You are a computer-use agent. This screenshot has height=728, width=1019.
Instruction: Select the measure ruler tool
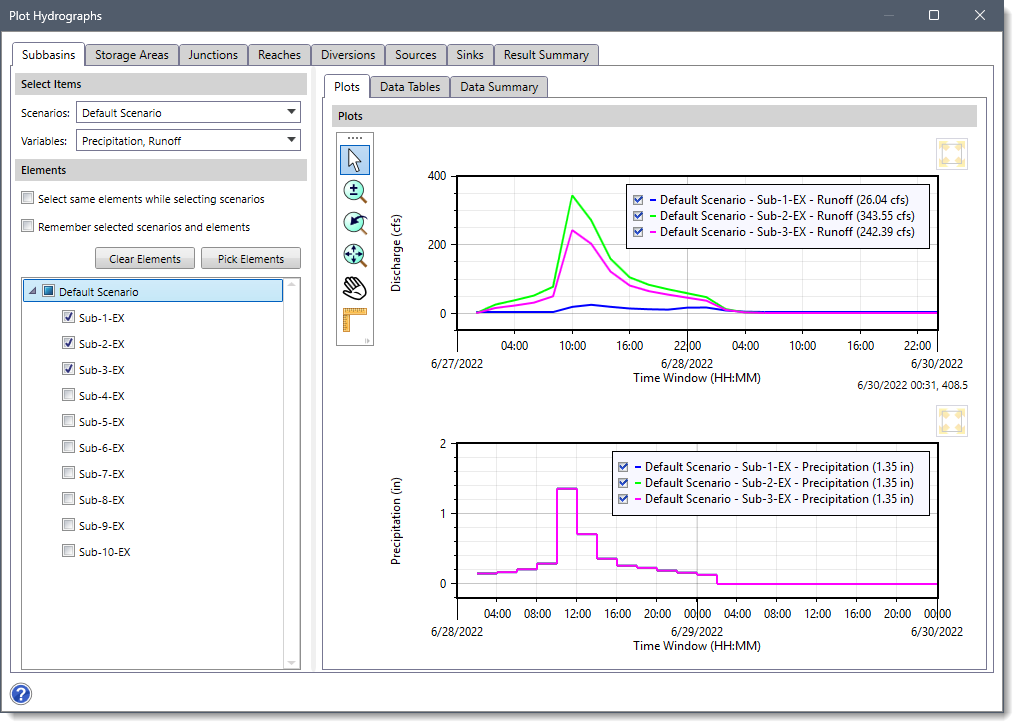(355, 319)
